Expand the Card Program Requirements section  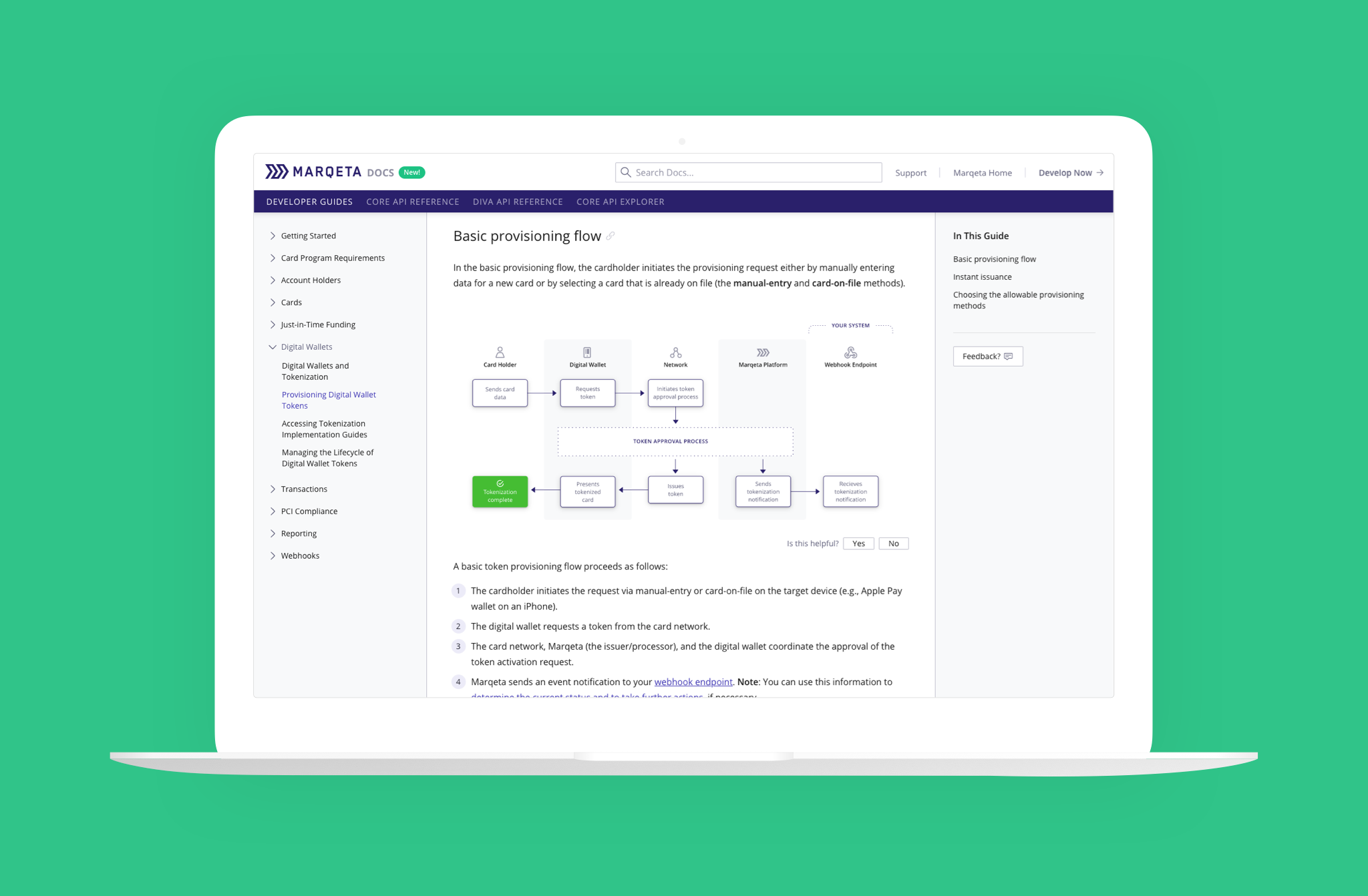[273, 258]
